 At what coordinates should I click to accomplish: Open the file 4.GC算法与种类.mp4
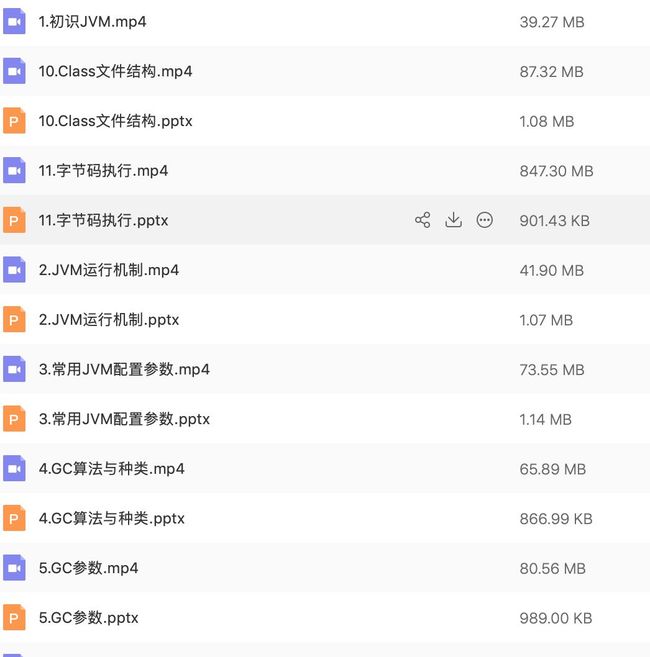[111, 469]
